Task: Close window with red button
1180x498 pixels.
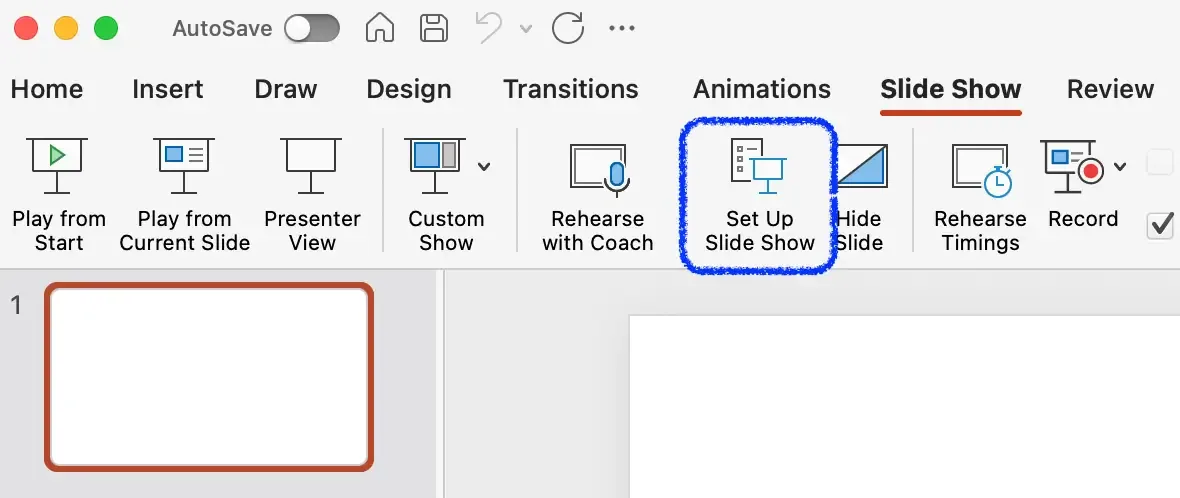Action: [x=26, y=29]
